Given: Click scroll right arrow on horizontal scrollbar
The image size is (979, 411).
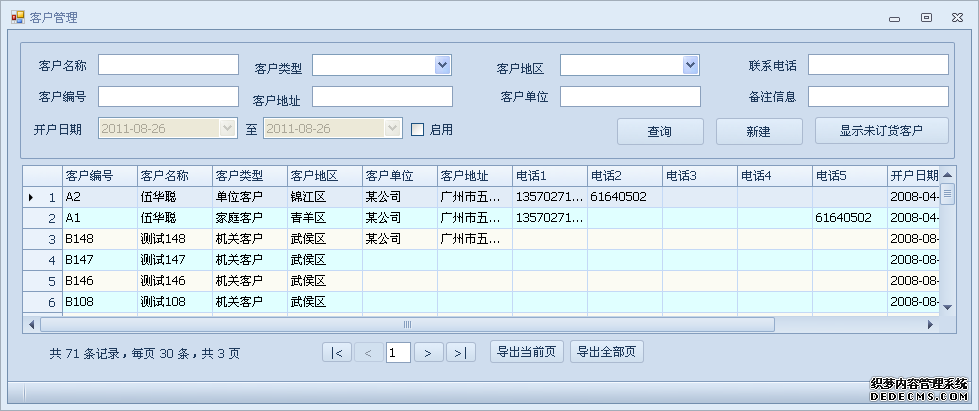Looking at the screenshot, I should [930, 325].
